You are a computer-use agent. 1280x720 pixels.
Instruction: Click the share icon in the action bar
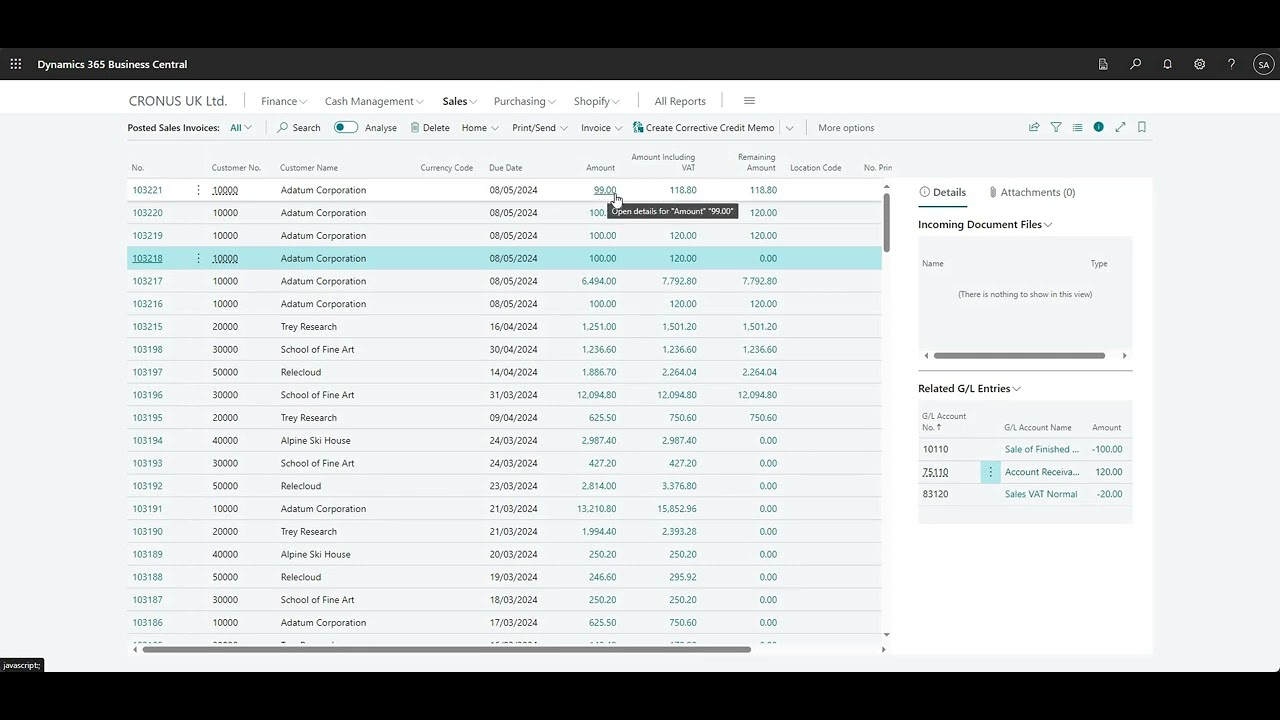click(x=1034, y=127)
